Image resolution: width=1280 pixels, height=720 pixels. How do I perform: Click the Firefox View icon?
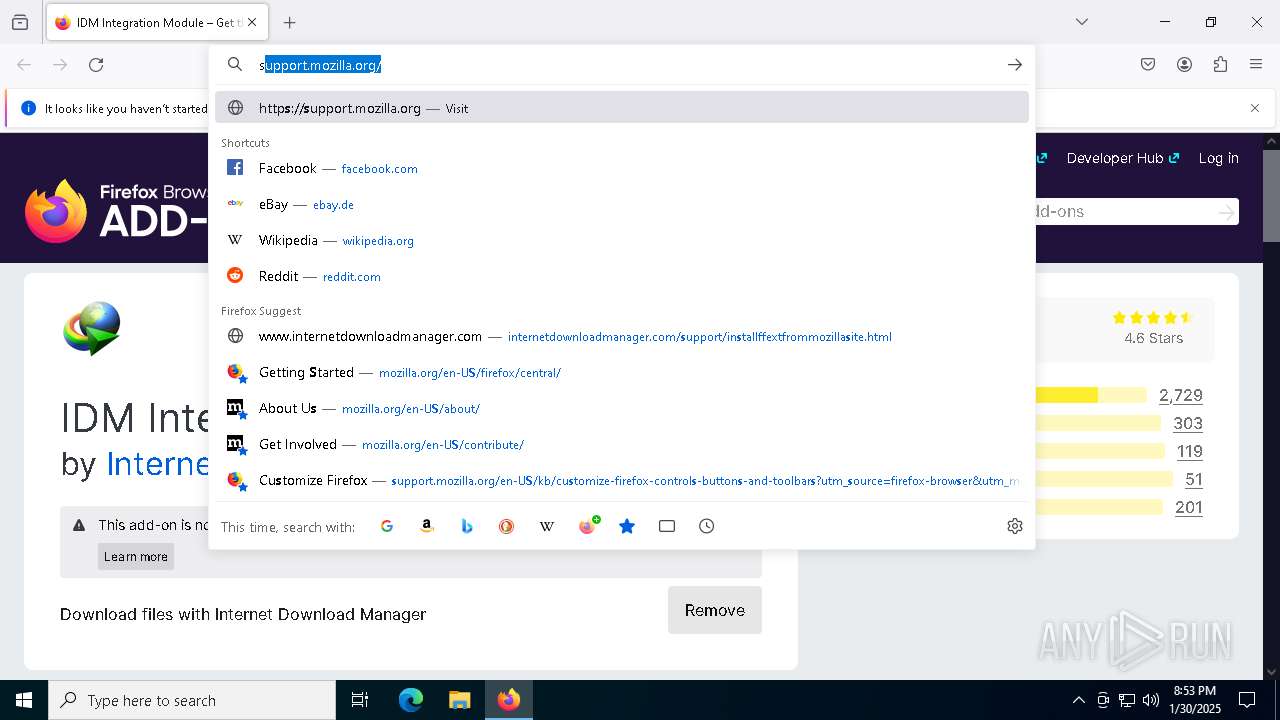click(x=20, y=22)
